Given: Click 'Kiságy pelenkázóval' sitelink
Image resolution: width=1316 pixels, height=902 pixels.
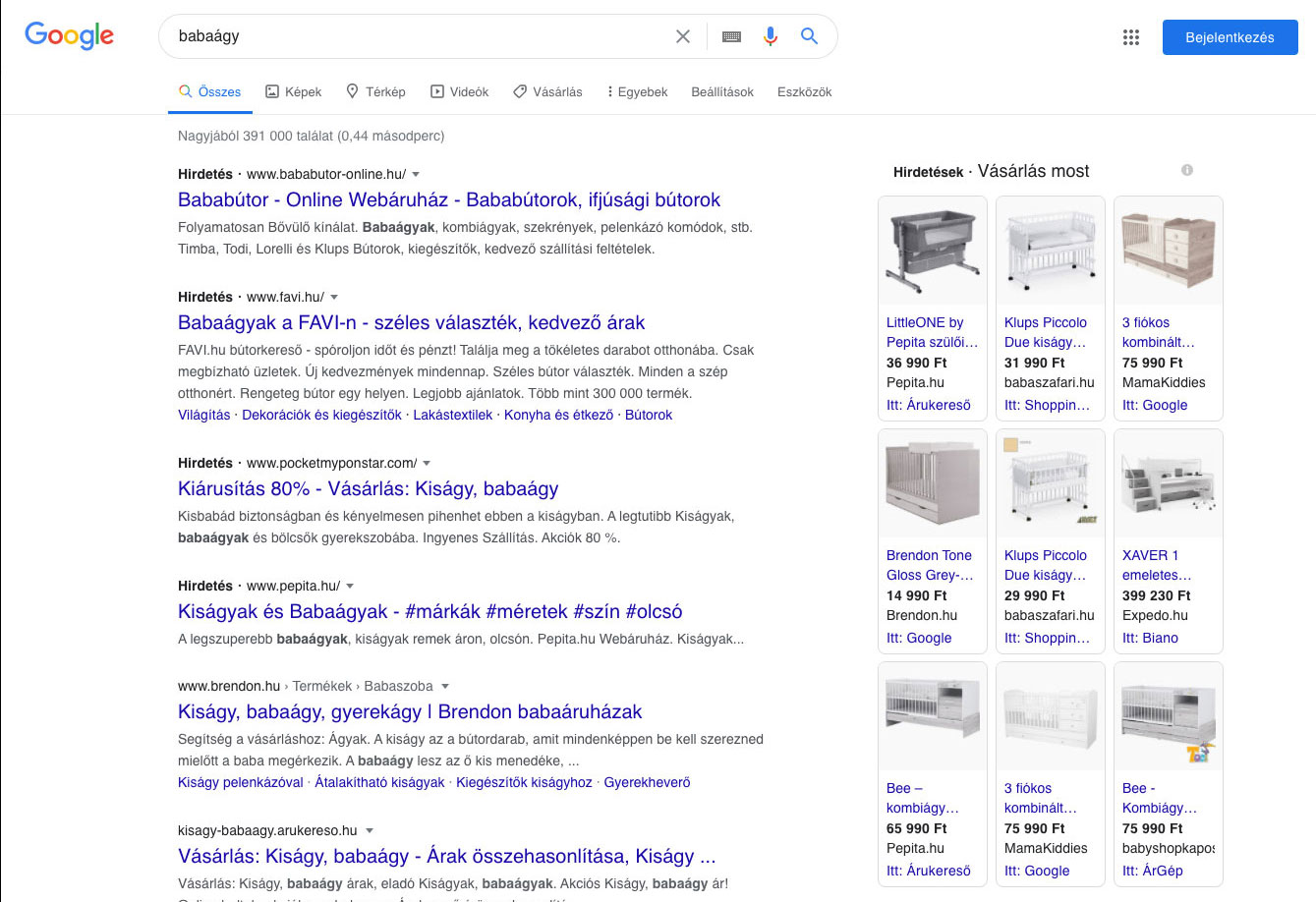Looking at the screenshot, I should [241, 782].
